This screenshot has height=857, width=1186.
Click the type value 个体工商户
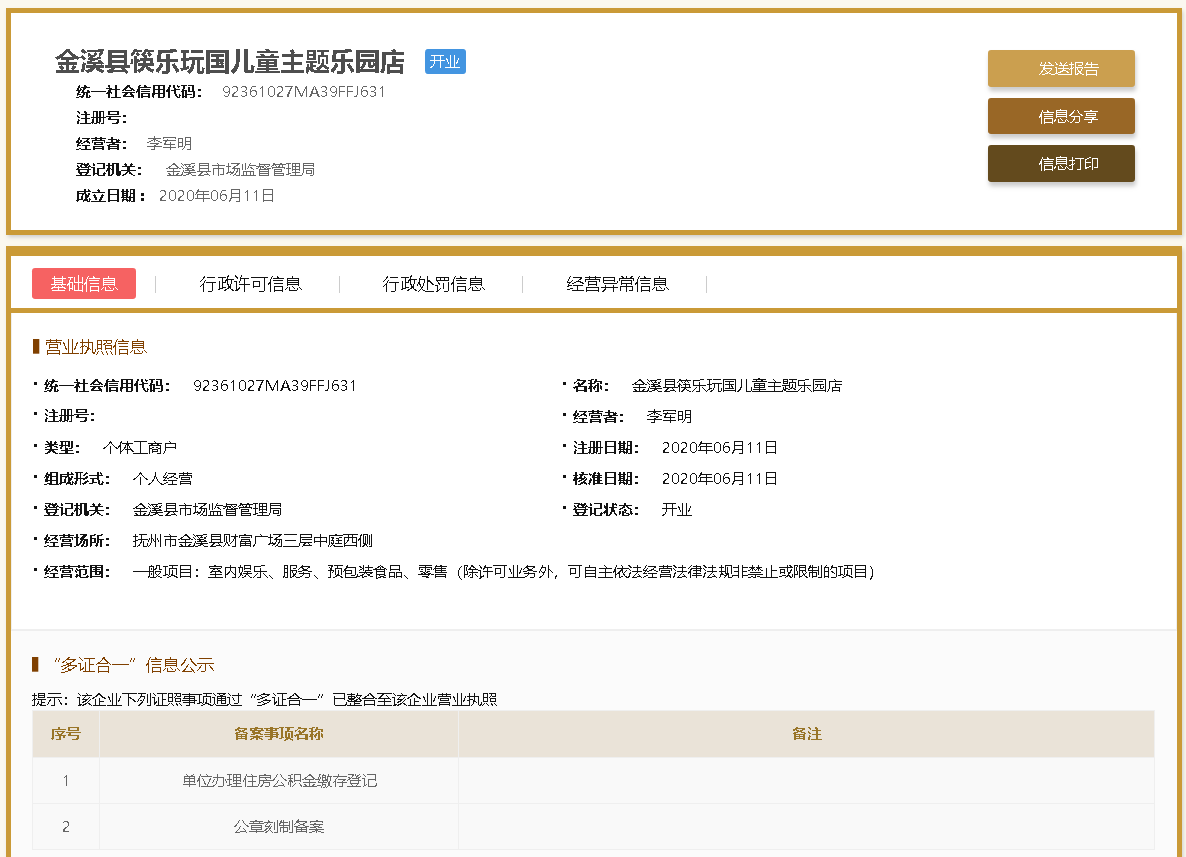pyautogui.click(x=139, y=448)
